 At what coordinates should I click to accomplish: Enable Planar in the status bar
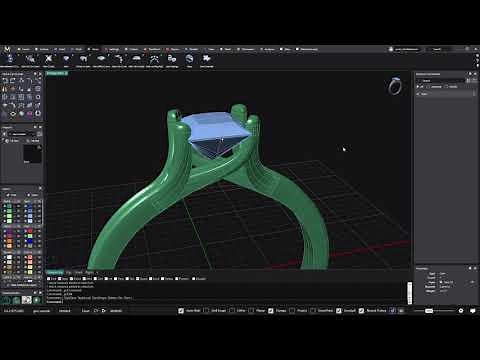coord(252,310)
